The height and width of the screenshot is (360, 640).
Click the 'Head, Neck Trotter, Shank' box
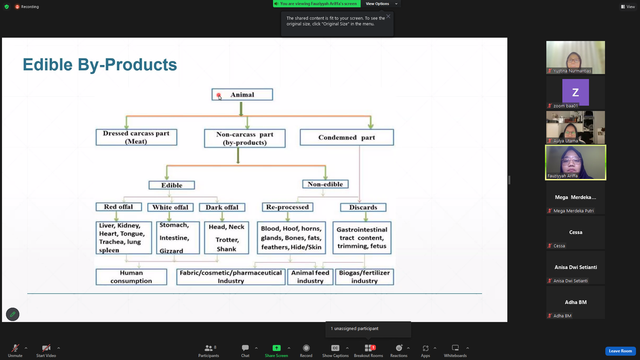[226, 238]
